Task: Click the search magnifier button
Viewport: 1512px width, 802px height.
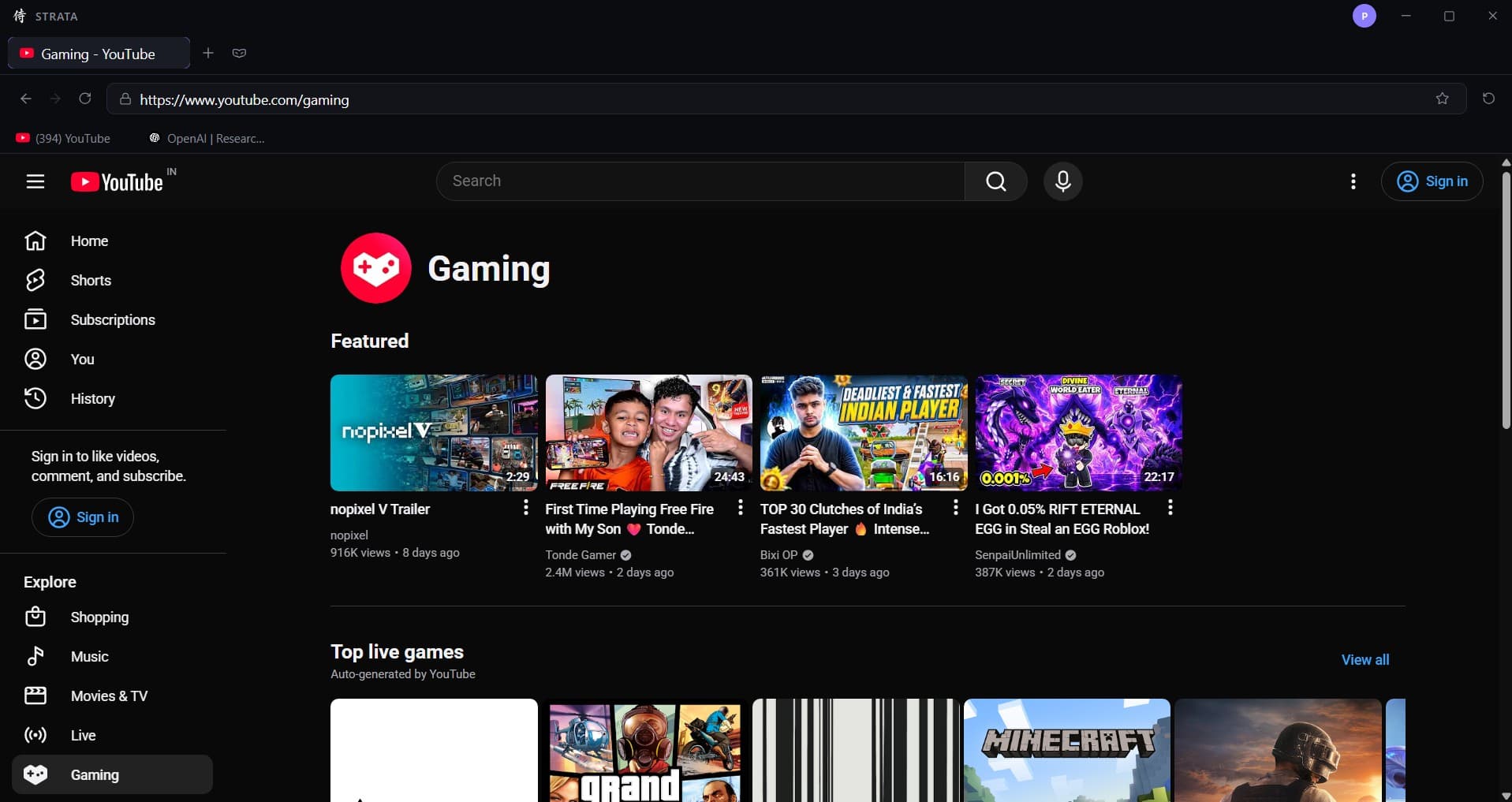Action: pos(996,181)
